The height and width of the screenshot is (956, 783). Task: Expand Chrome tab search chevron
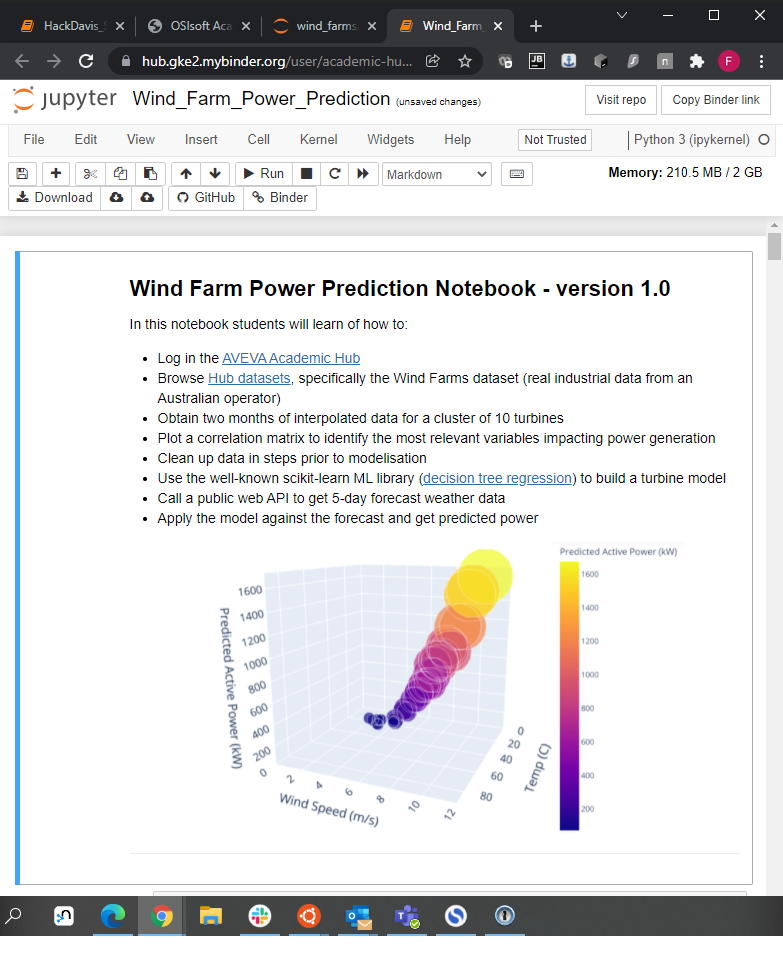(622, 16)
